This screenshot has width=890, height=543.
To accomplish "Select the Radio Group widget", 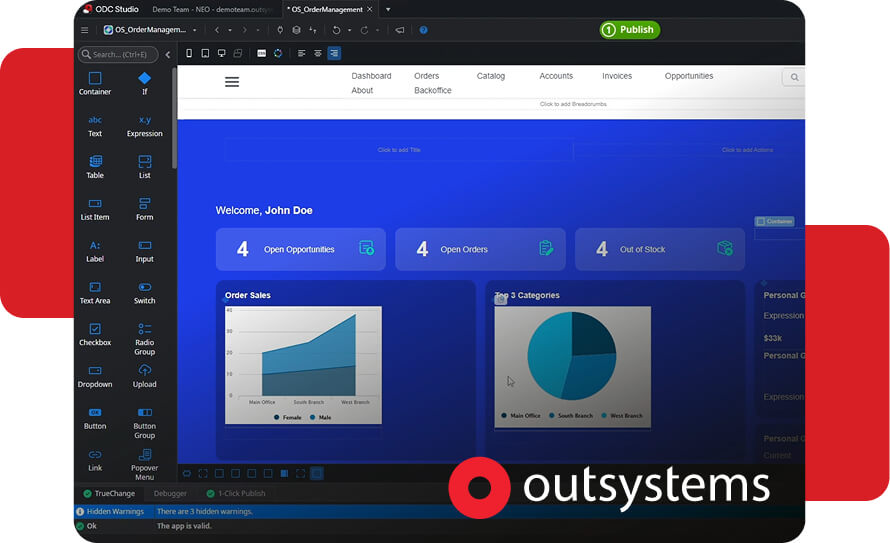I will (x=144, y=339).
